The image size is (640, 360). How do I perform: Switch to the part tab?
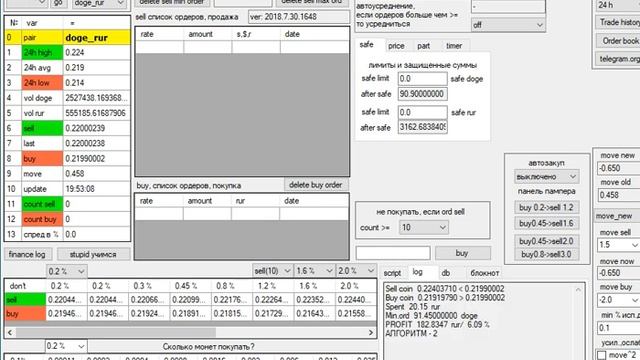pos(423,46)
